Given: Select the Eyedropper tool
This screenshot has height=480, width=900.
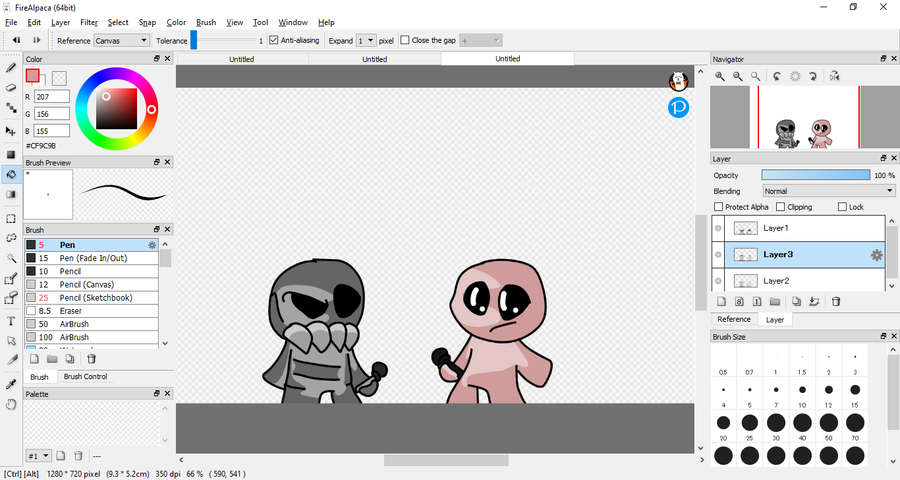Looking at the screenshot, I should pyautogui.click(x=11, y=385).
